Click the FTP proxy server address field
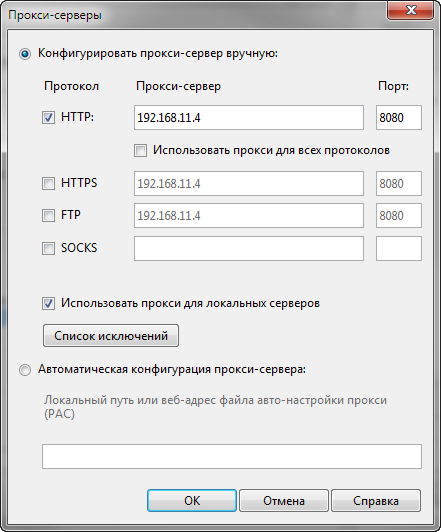 (x=249, y=215)
